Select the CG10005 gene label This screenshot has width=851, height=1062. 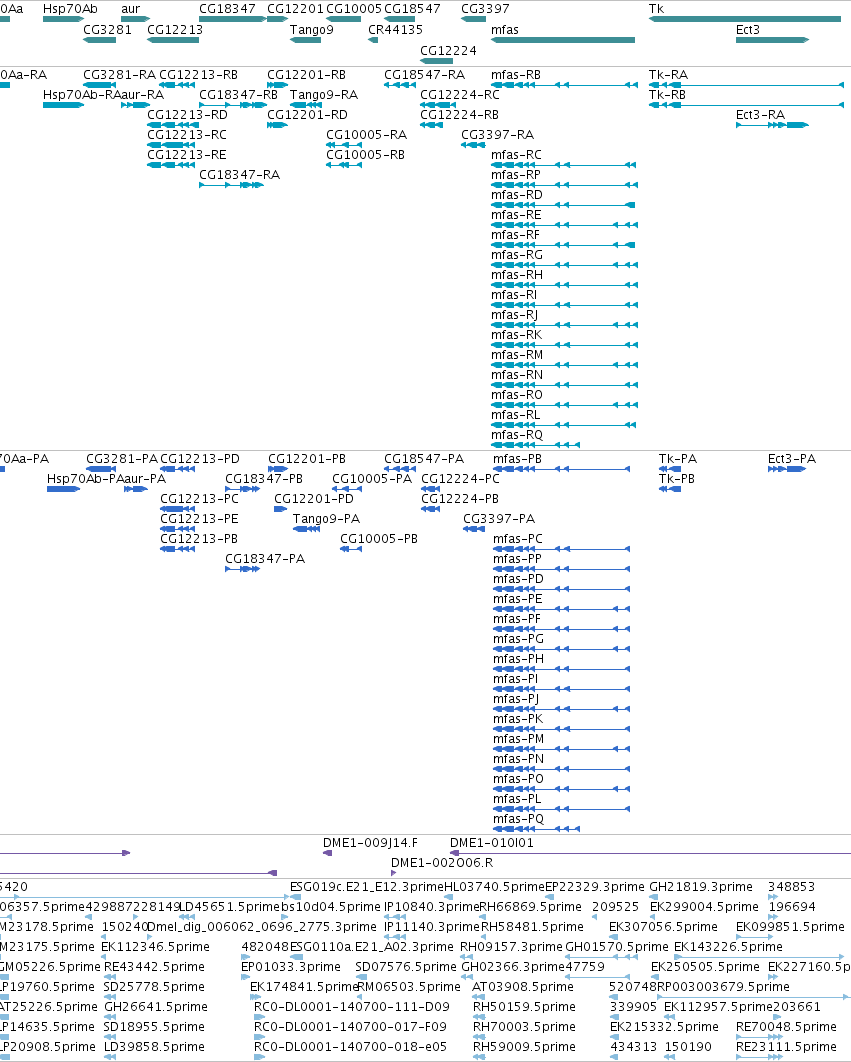coord(354,9)
